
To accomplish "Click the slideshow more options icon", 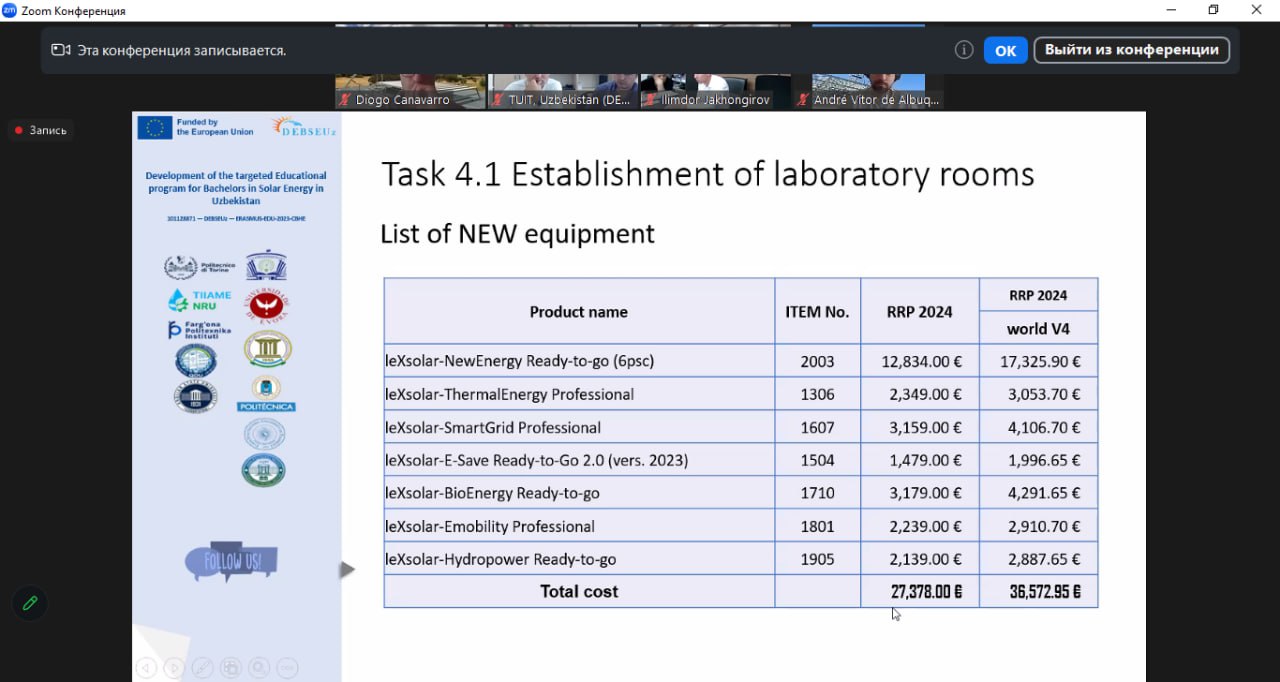I will tap(287, 667).
